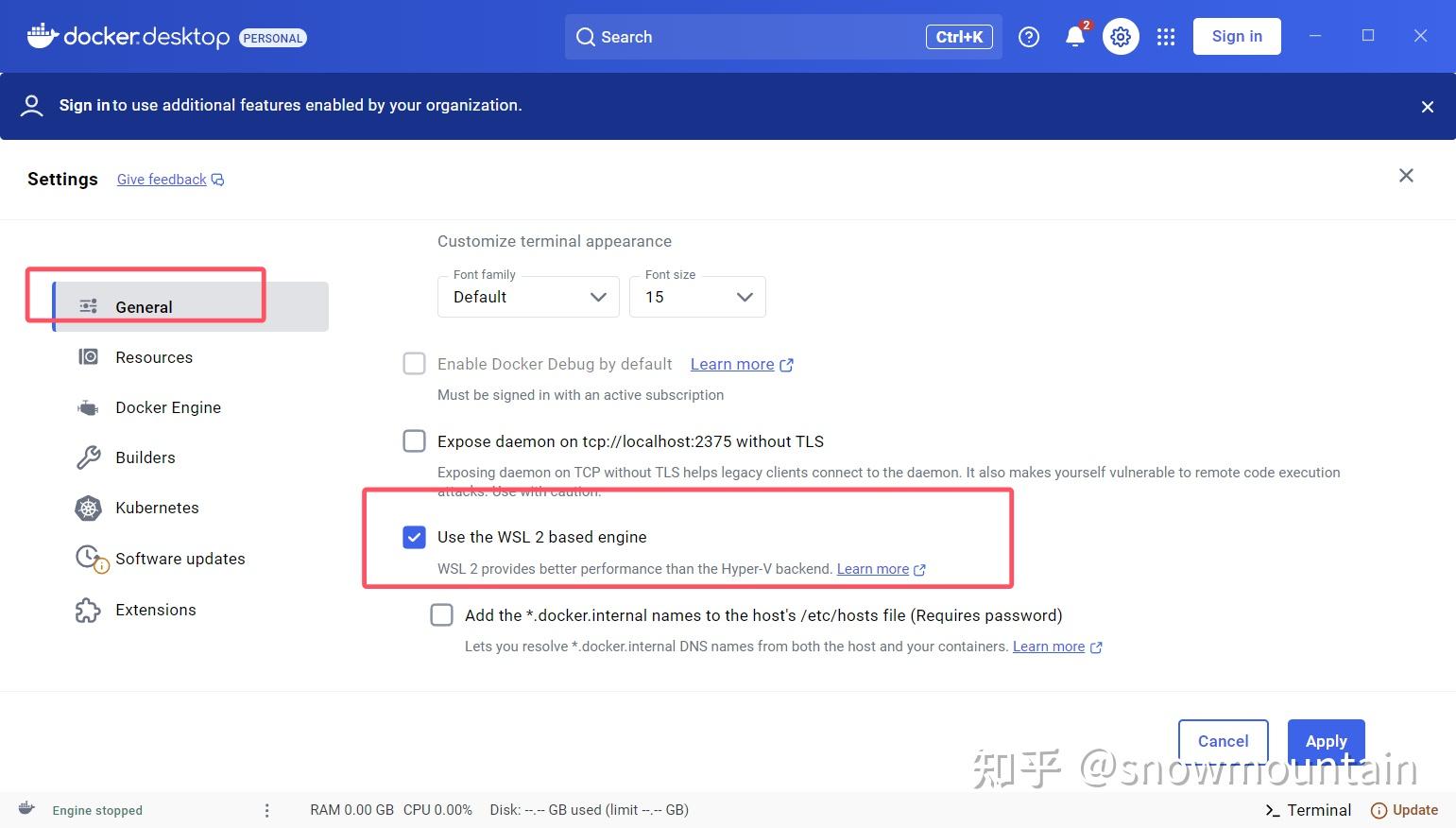Enable Expose daemon on tcp://localhost:2375 without TLS
The image size is (1456, 828).
tap(414, 440)
